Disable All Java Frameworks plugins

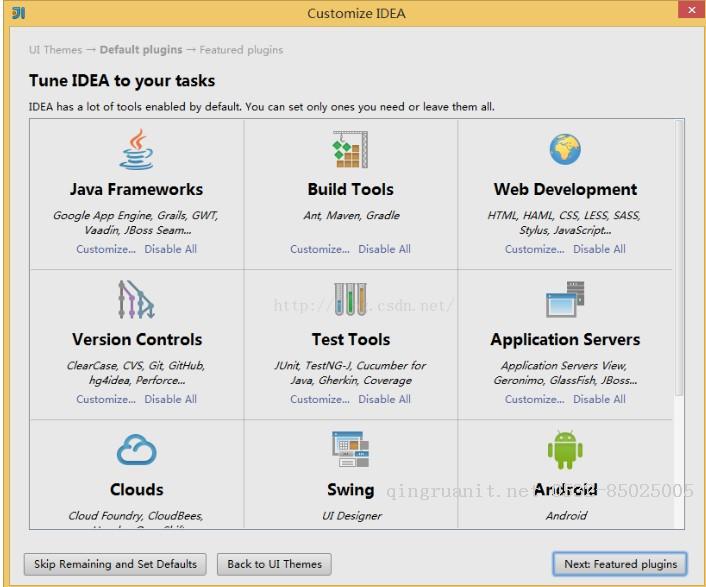171,249
